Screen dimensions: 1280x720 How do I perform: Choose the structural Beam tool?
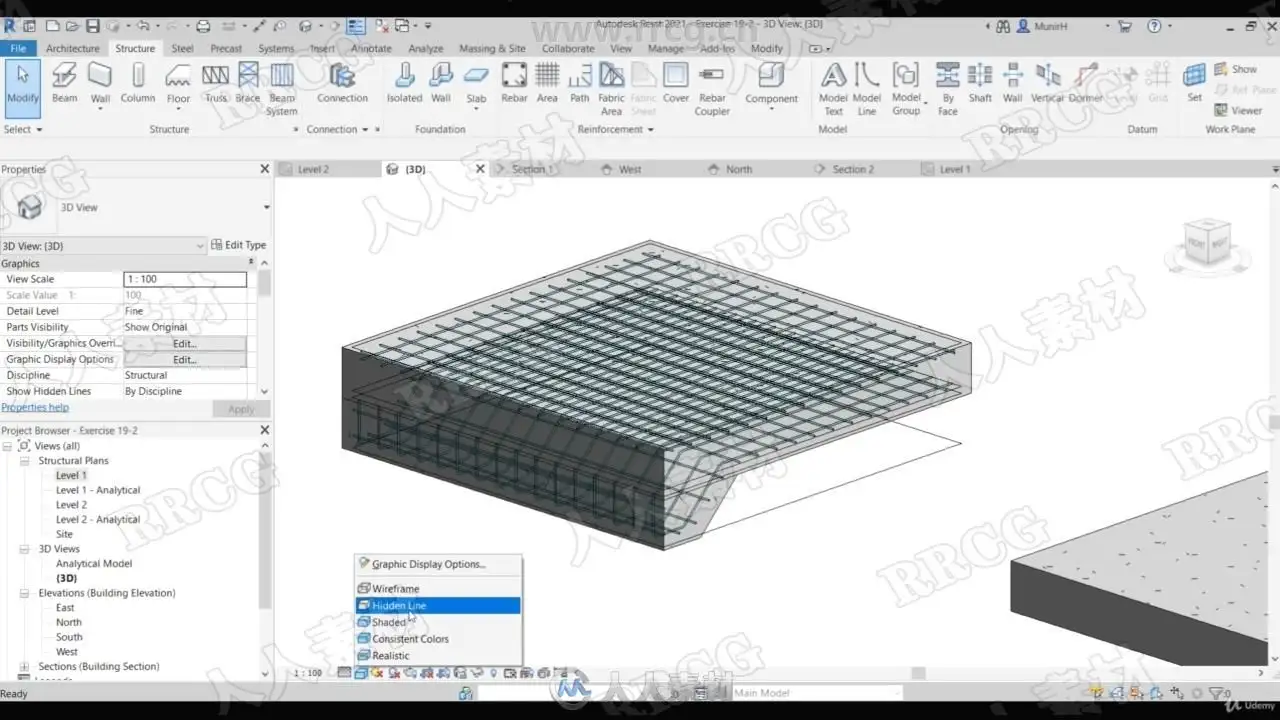64,82
